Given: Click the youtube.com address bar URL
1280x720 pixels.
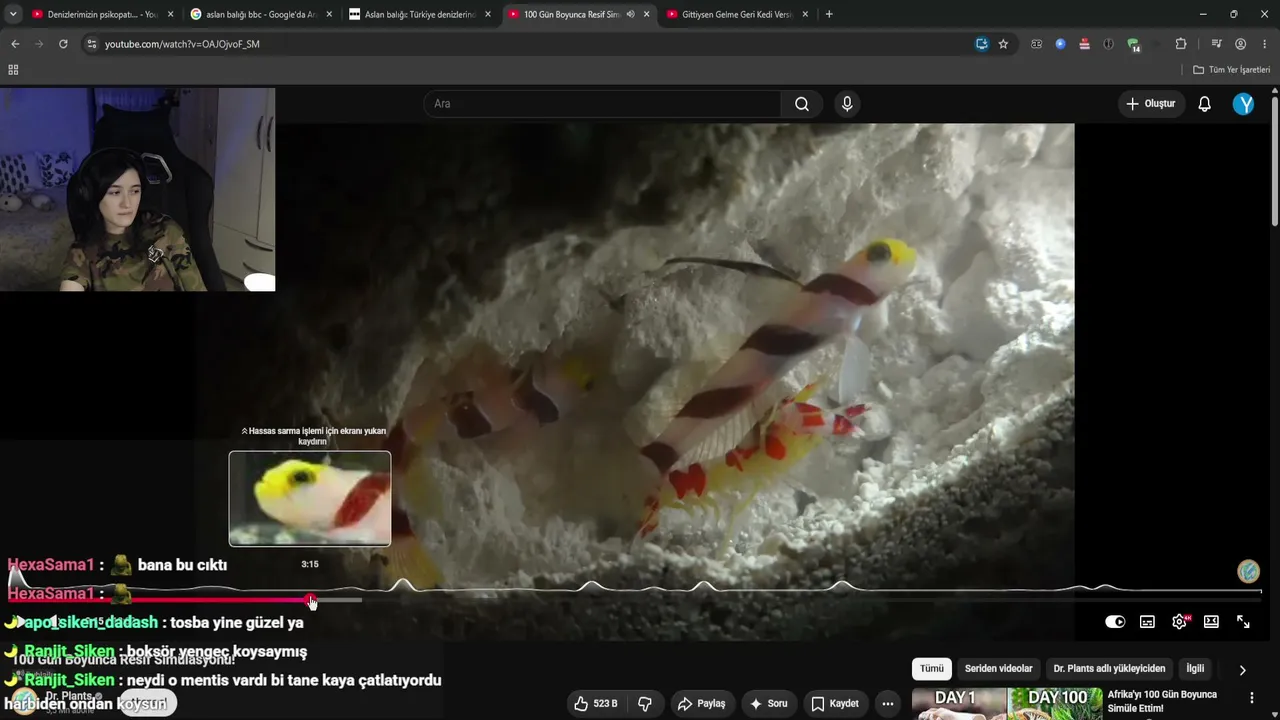Looking at the screenshot, I should (182, 44).
